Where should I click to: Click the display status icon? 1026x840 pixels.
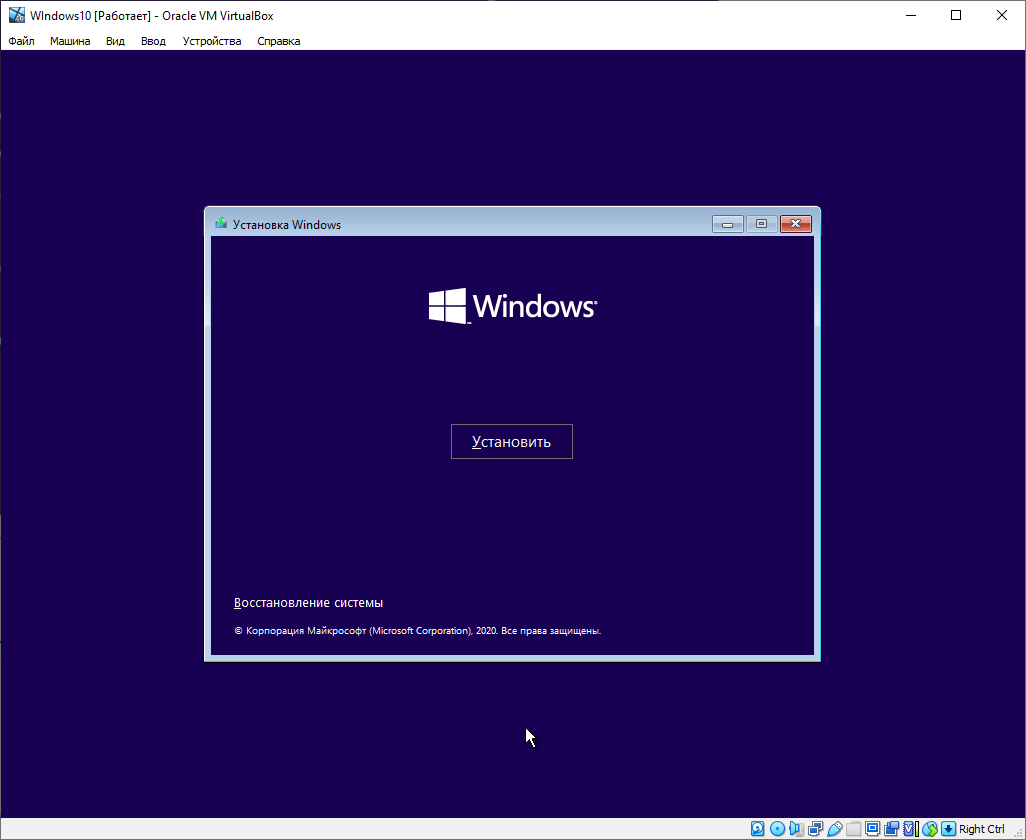tap(872, 829)
